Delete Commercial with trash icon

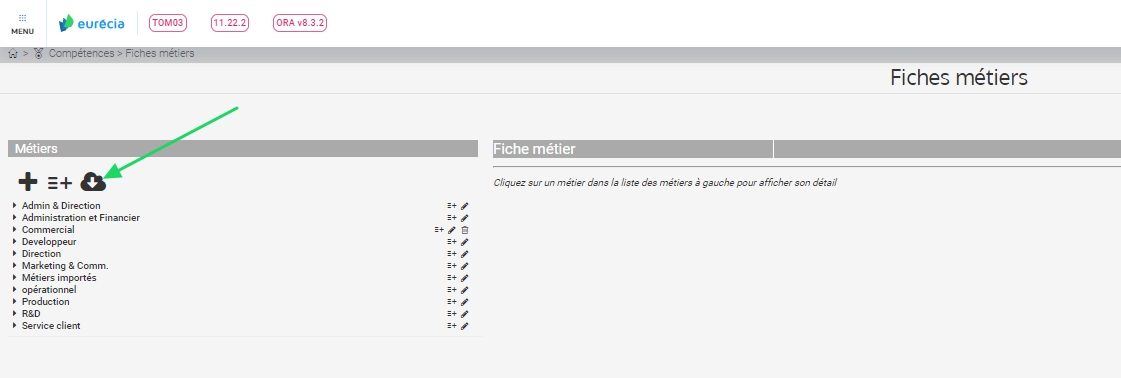click(465, 230)
